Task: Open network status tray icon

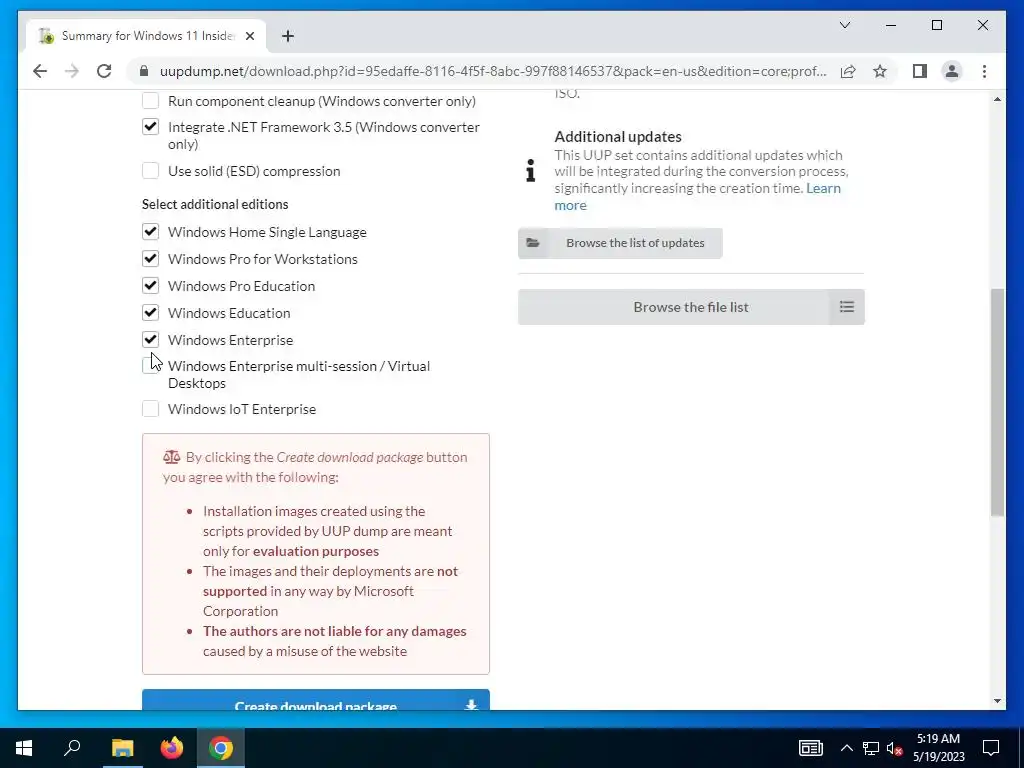Action: click(x=871, y=748)
